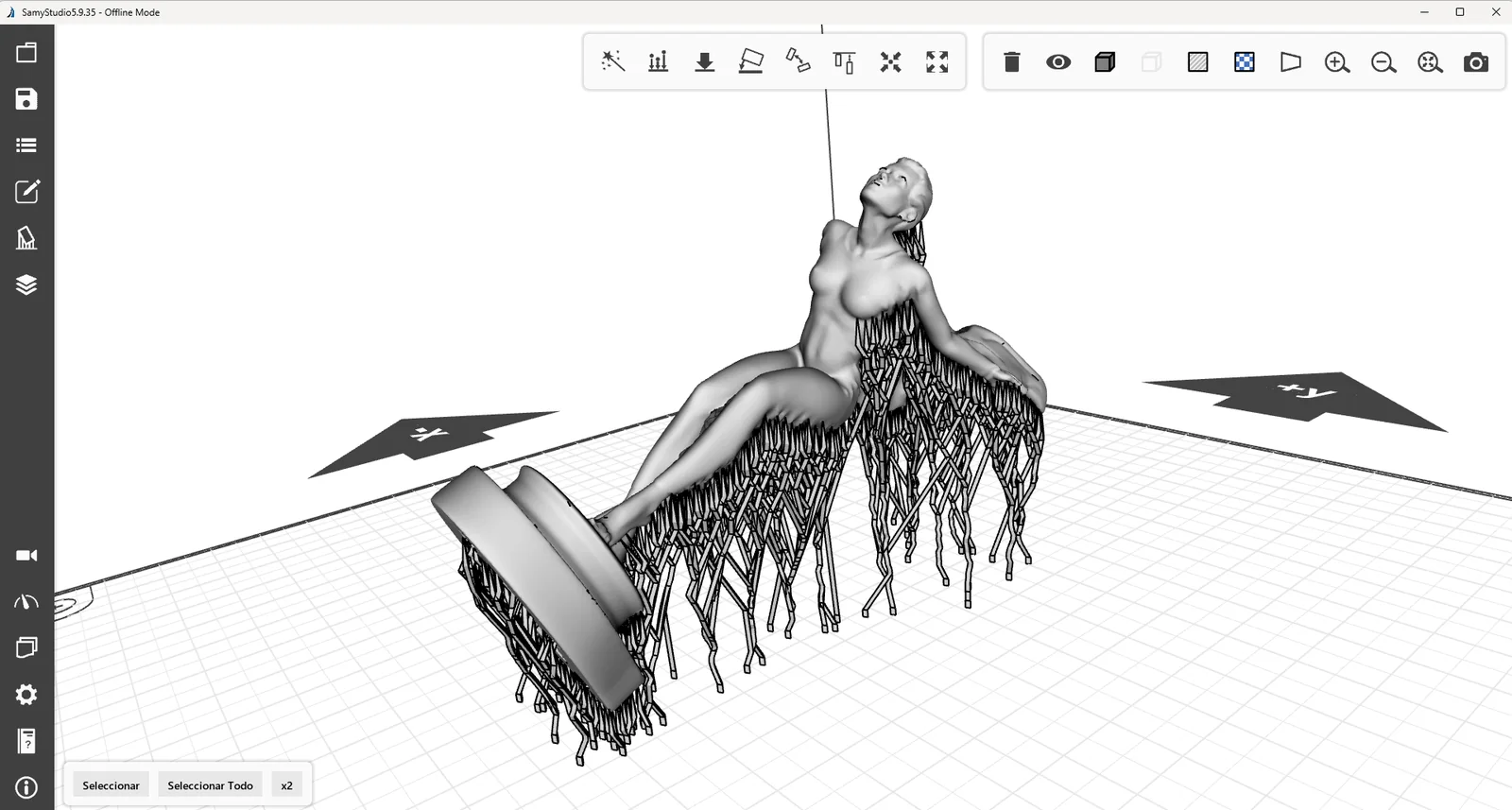Click the x2 button
This screenshot has height=810, width=1512.
286,785
